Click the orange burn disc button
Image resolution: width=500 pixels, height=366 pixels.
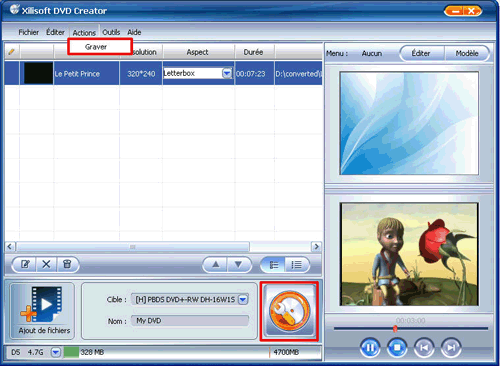coord(289,311)
